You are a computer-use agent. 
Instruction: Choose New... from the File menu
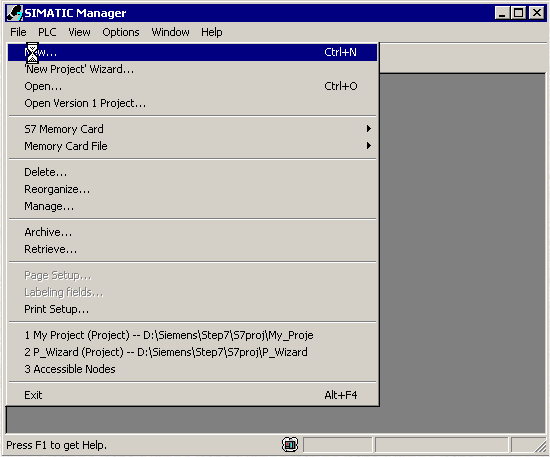click(x=192, y=52)
